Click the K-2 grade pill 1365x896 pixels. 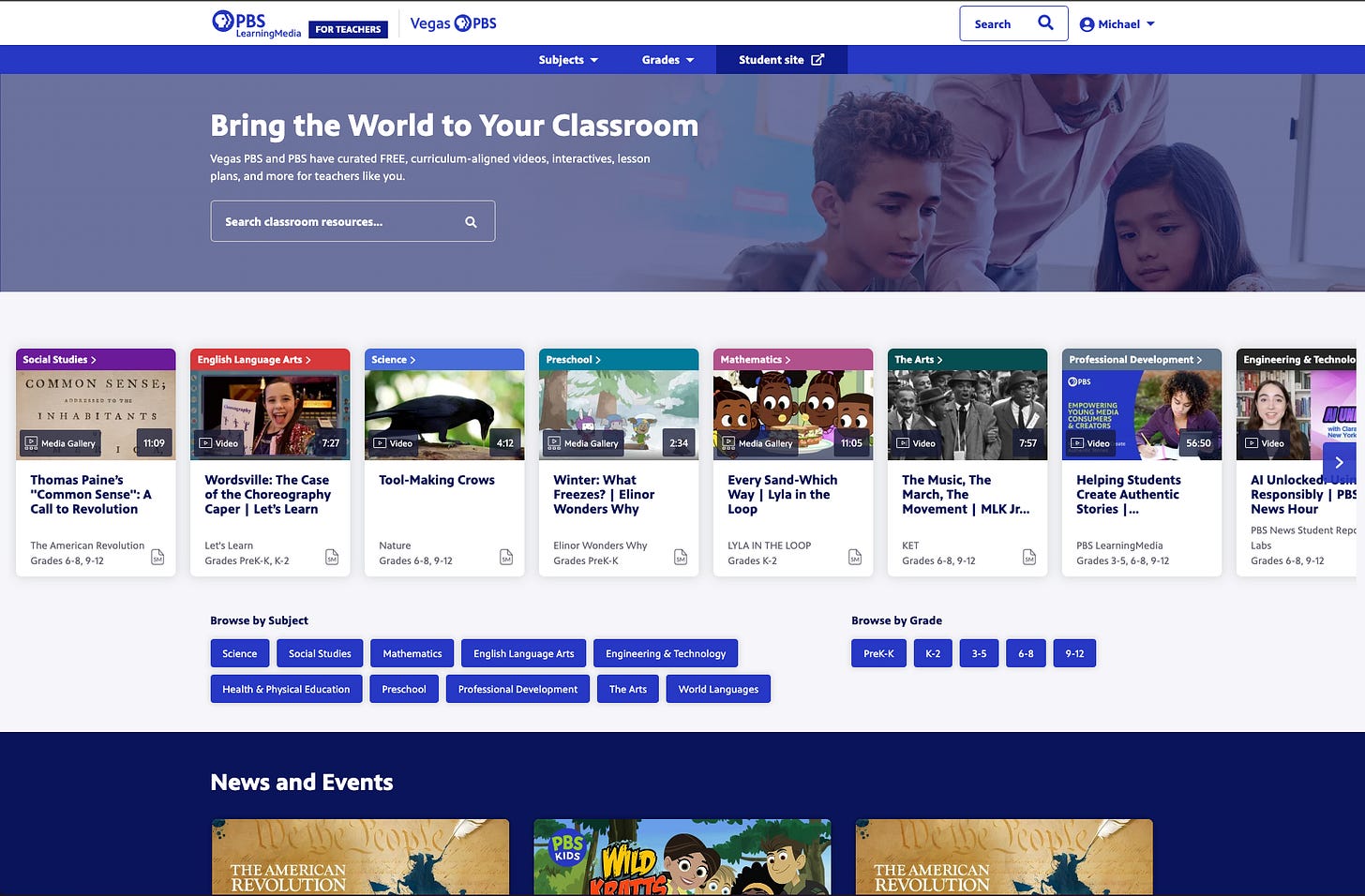[x=933, y=653]
